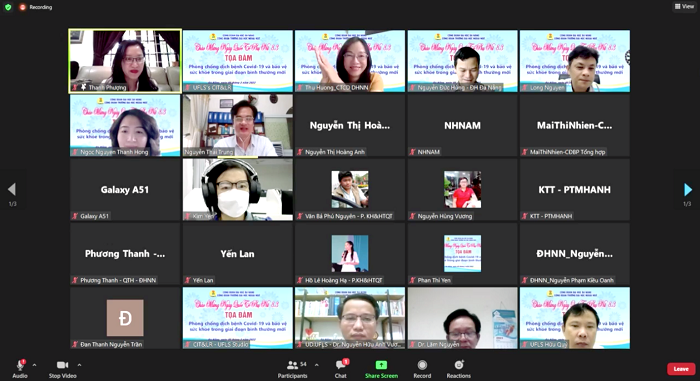This screenshot has height=381, width=700.
Task: Go to next gallery page with the right arrow
Action: [x=688, y=189]
